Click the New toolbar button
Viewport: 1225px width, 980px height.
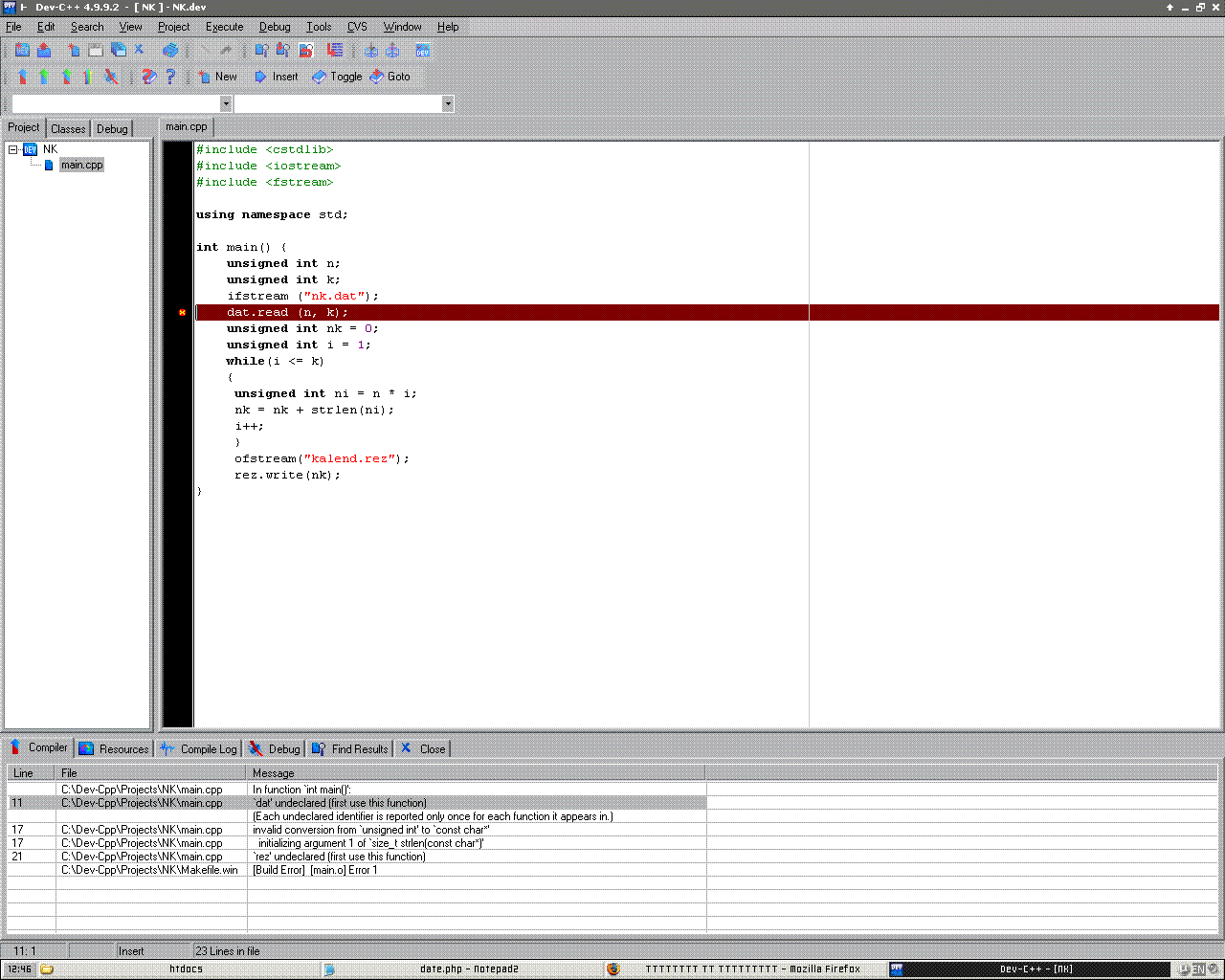click(217, 77)
